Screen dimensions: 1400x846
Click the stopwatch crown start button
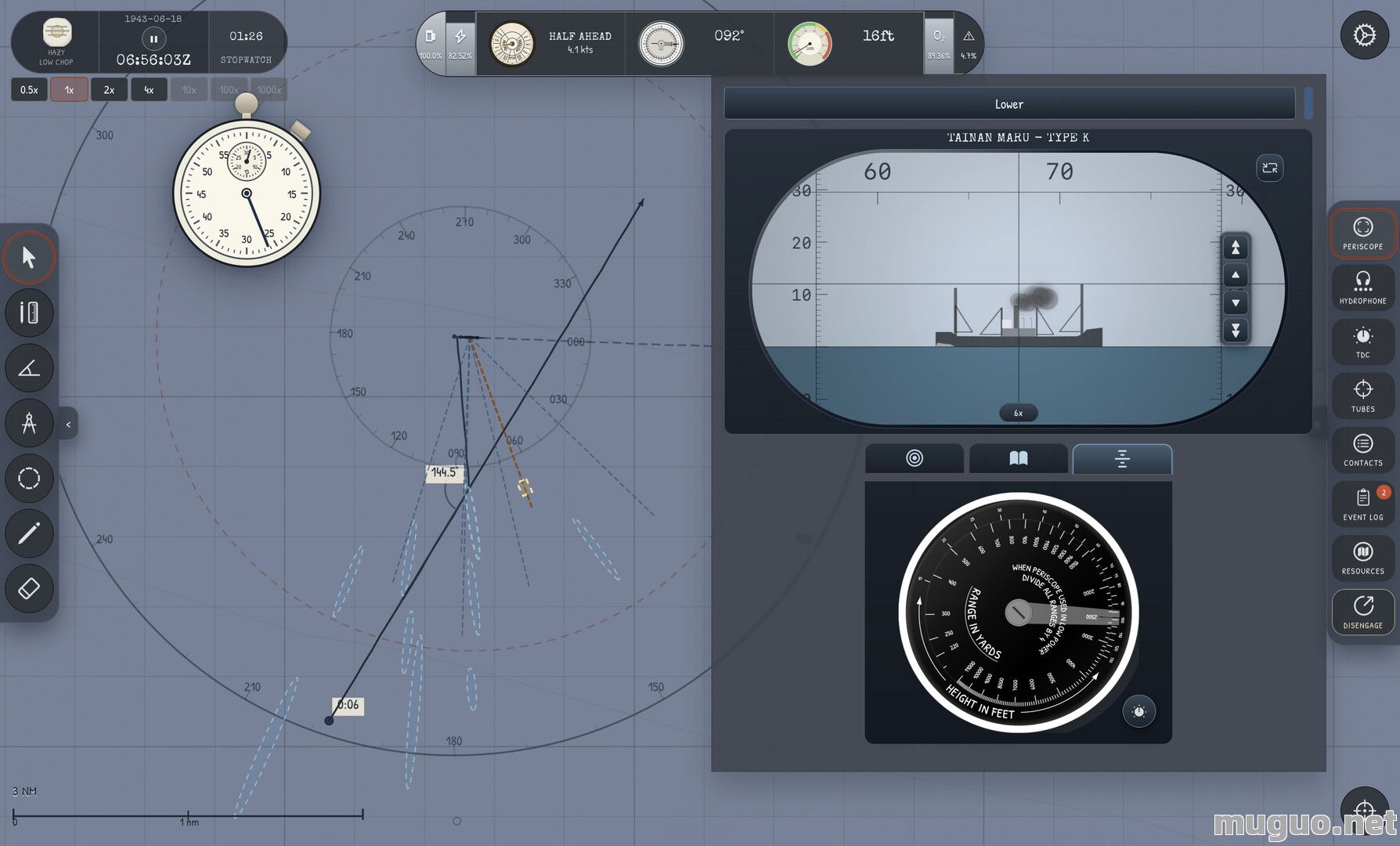tap(247, 103)
